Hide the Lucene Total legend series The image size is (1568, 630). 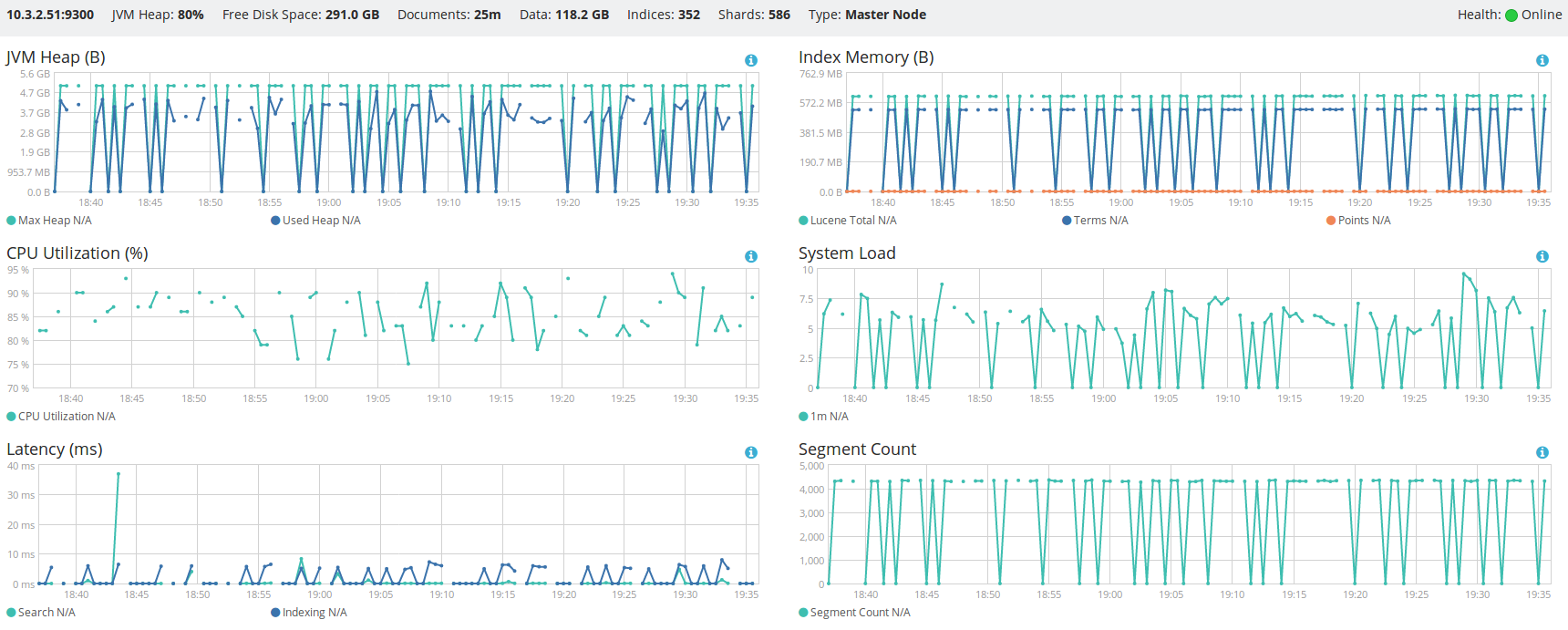pyautogui.click(x=848, y=221)
